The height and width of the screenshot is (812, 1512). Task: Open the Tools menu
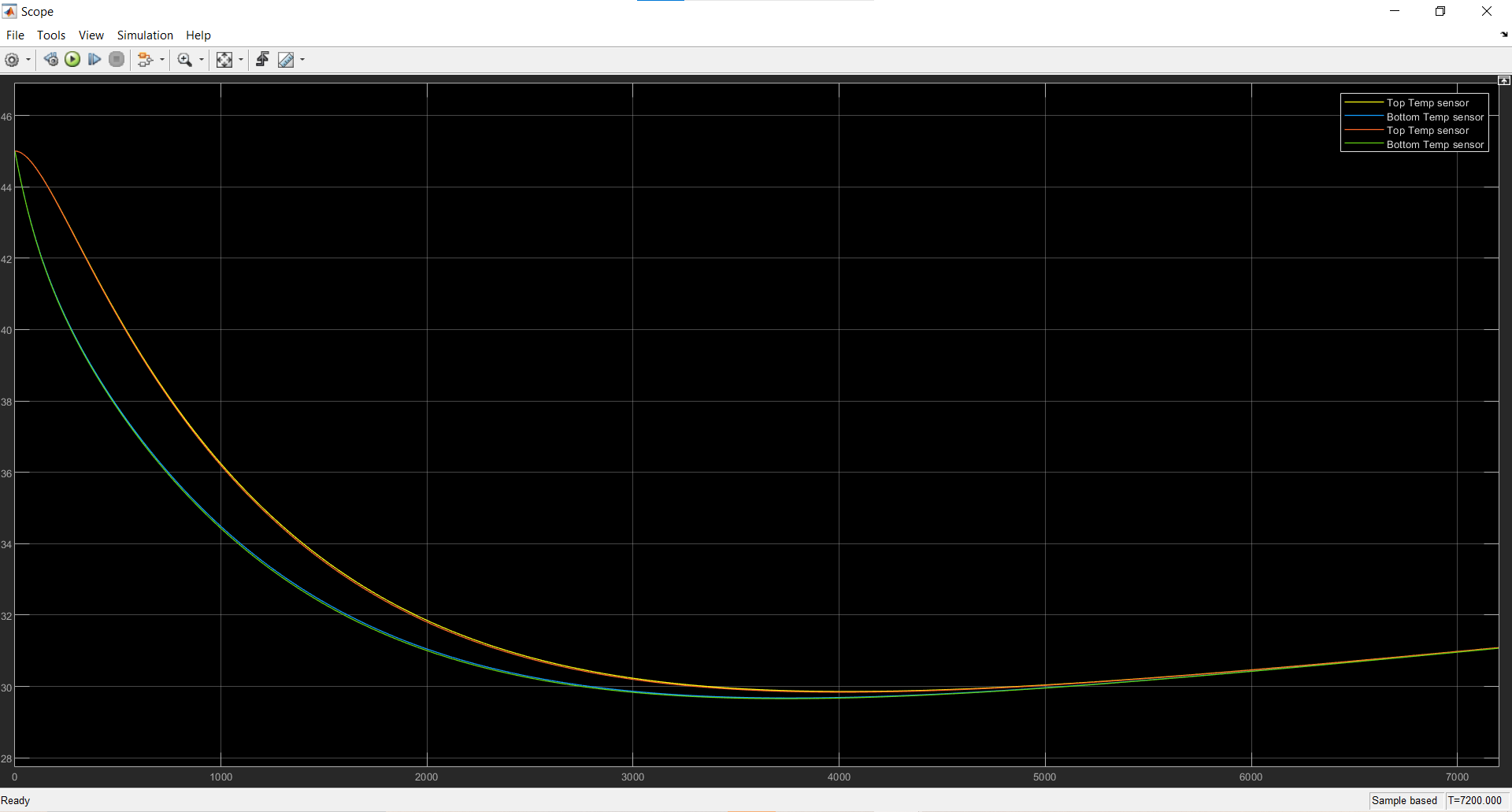[51, 35]
